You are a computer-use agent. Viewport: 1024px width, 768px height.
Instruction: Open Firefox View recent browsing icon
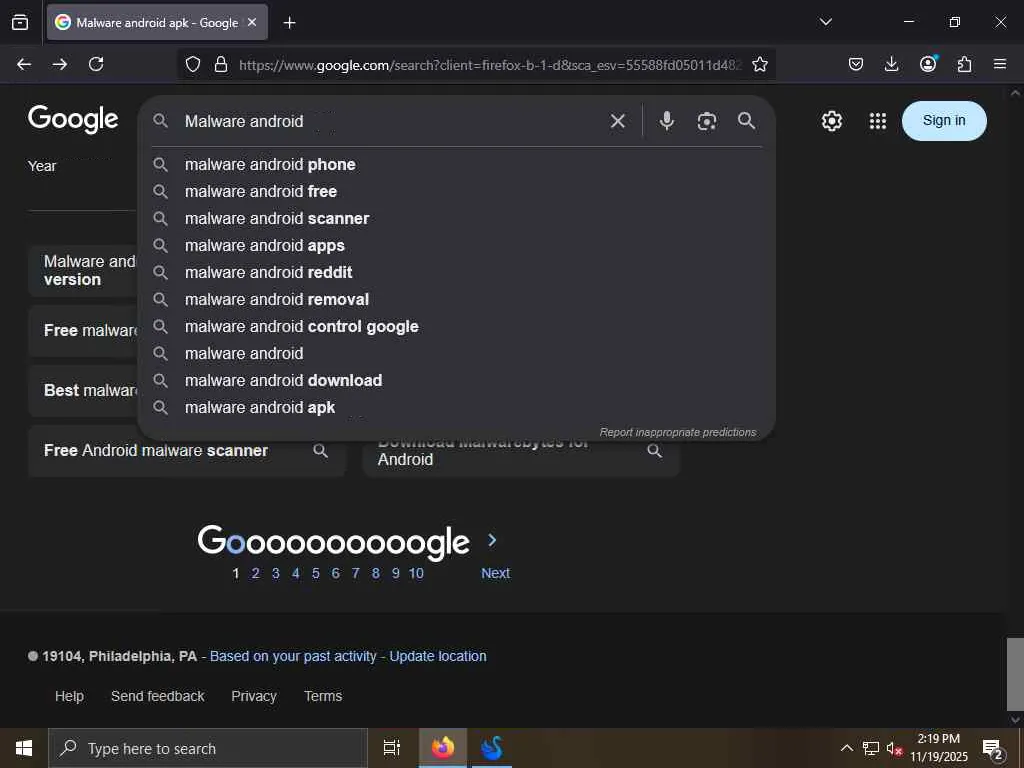tap(20, 22)
